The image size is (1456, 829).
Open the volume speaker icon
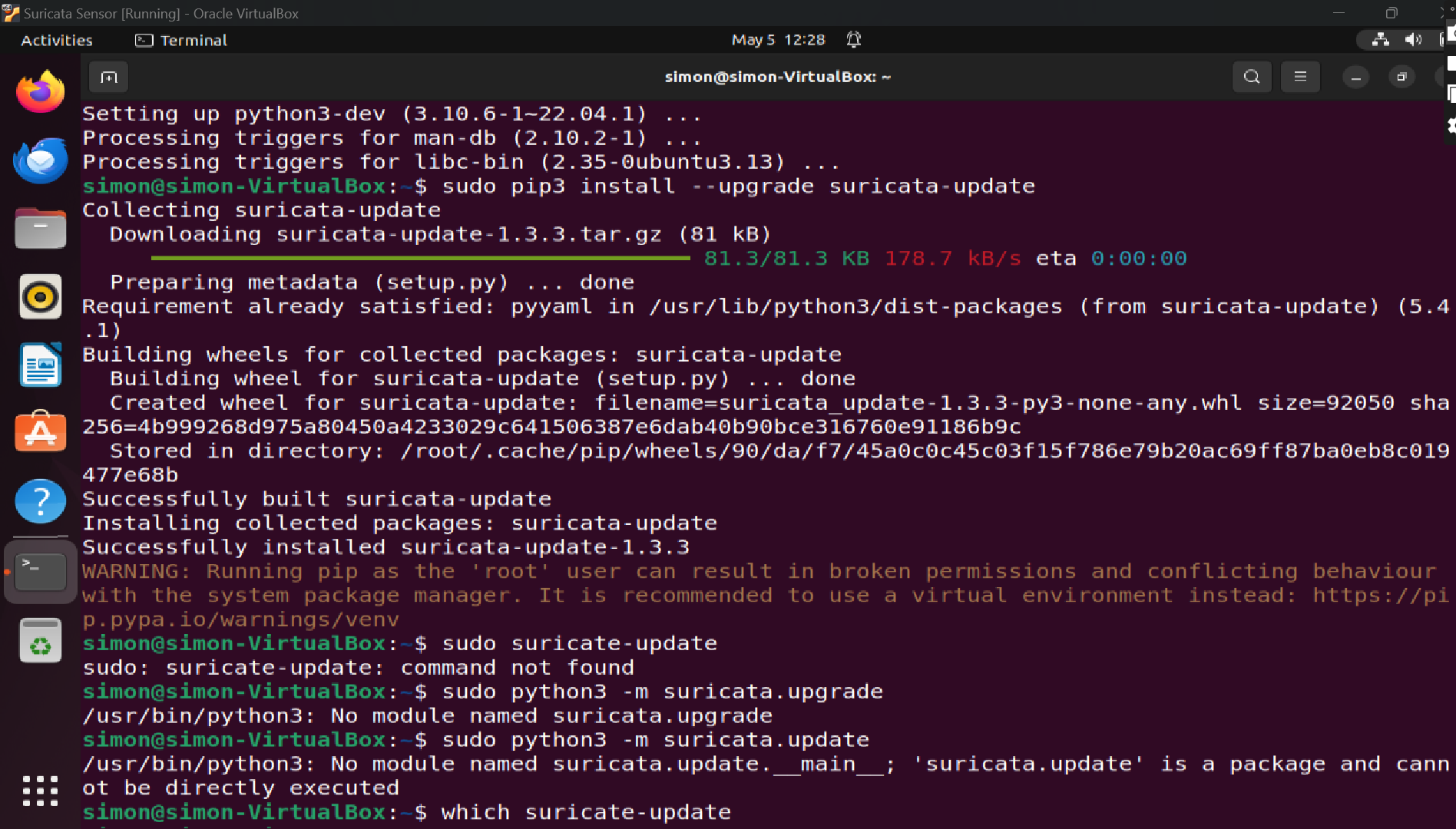pyautogui.click(x=1413, y=40)
